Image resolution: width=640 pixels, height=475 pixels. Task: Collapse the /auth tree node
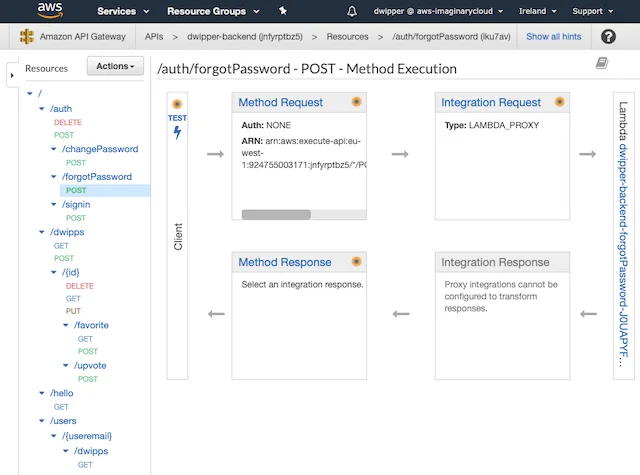pyautogui.click(x=42, y=109)
